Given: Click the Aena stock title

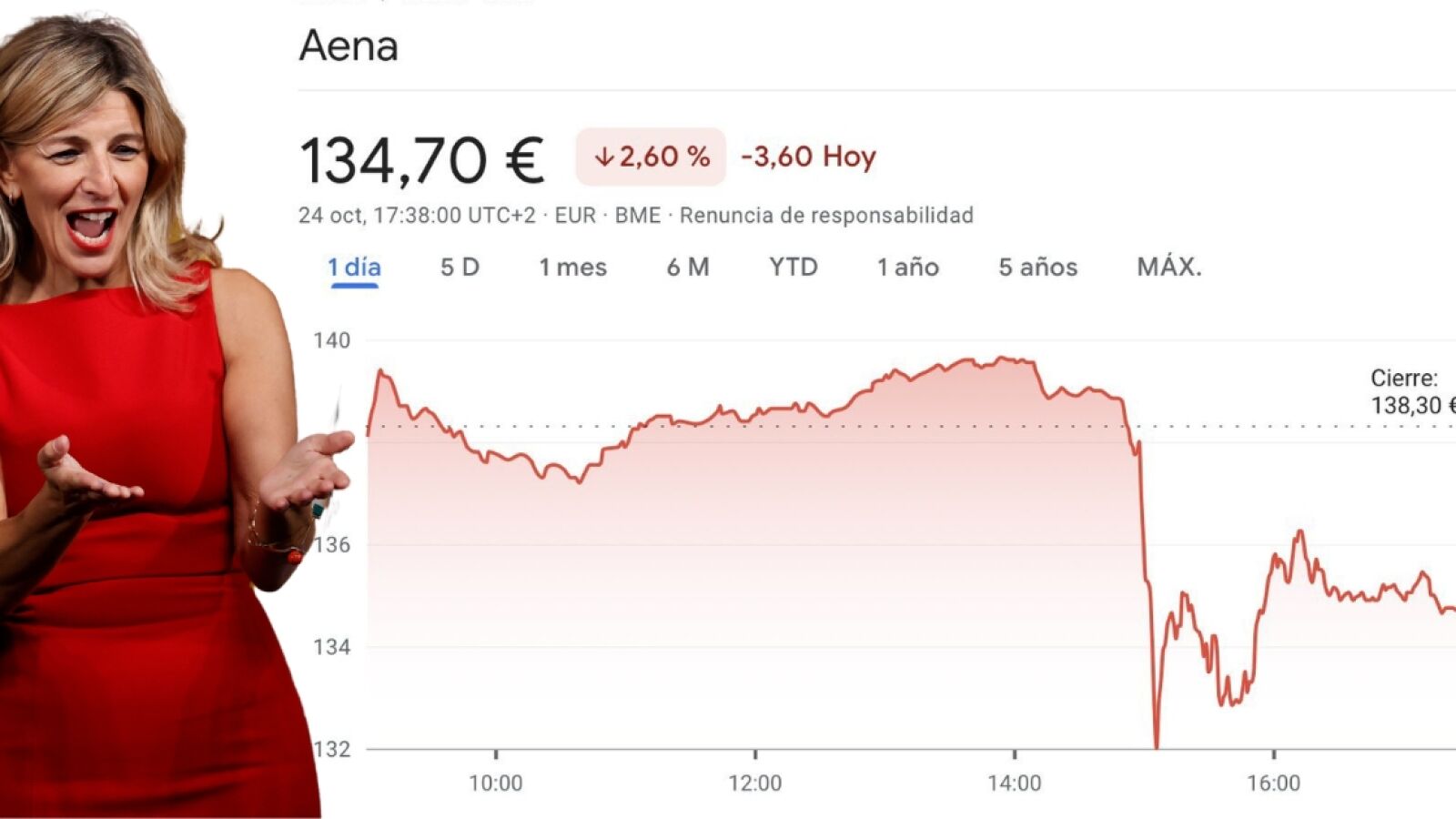Looking at the screenshot, I should click(x=349, y=45).
